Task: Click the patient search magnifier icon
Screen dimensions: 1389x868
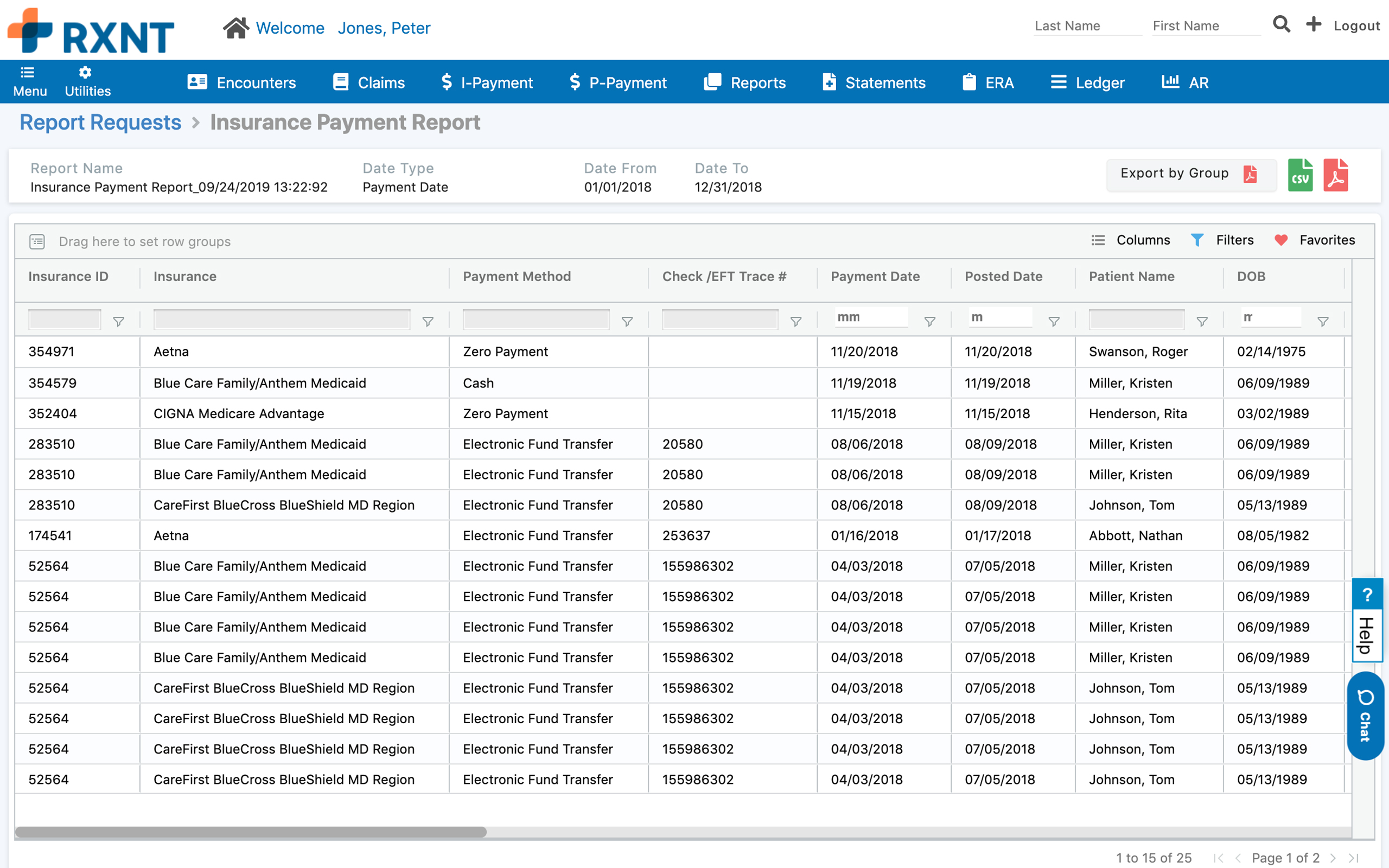Action: [1281, 25]
